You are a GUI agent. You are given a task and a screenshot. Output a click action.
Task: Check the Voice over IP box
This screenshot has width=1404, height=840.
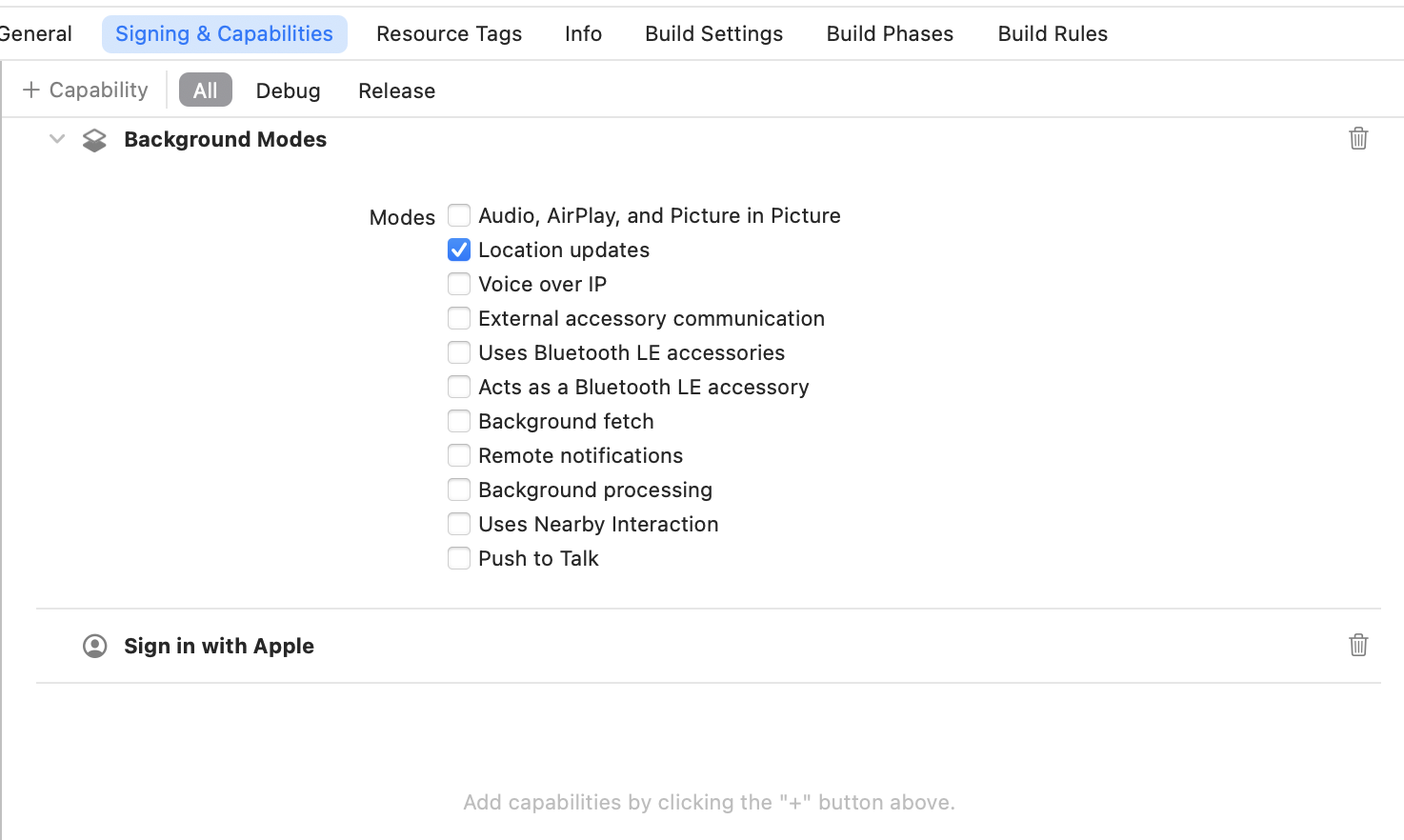[459, 284]
